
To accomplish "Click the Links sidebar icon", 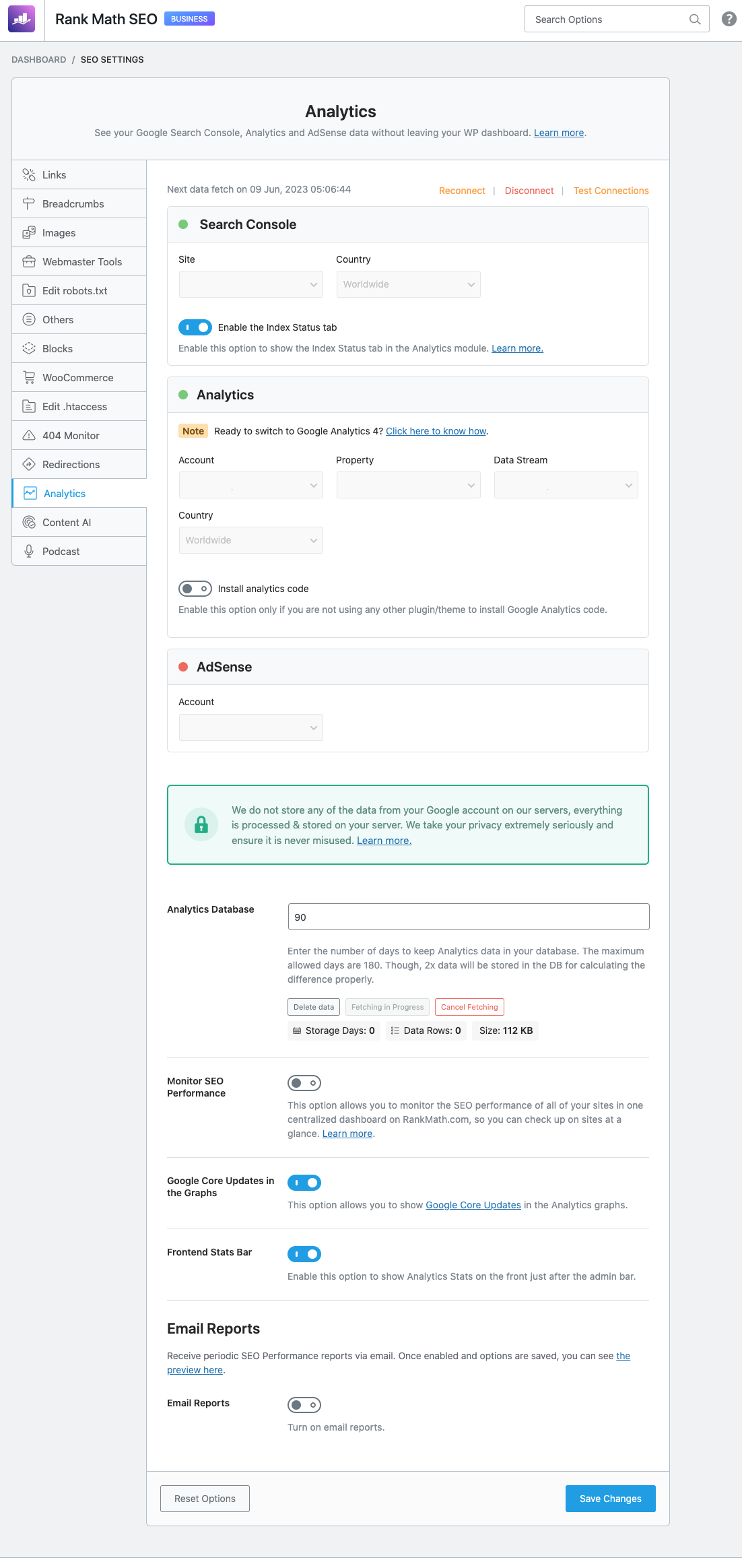I will [29, 175].
